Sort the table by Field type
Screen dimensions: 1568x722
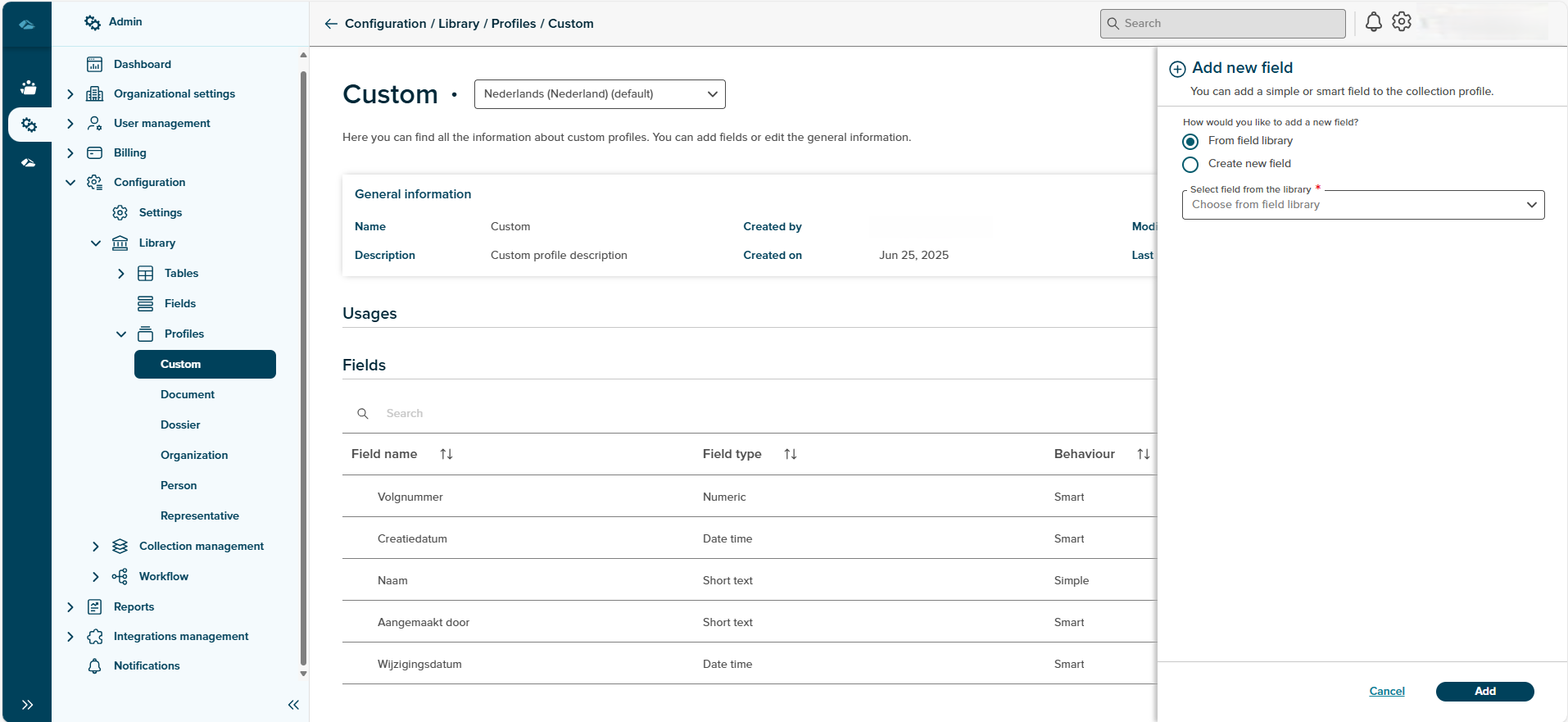click(791, 454)
